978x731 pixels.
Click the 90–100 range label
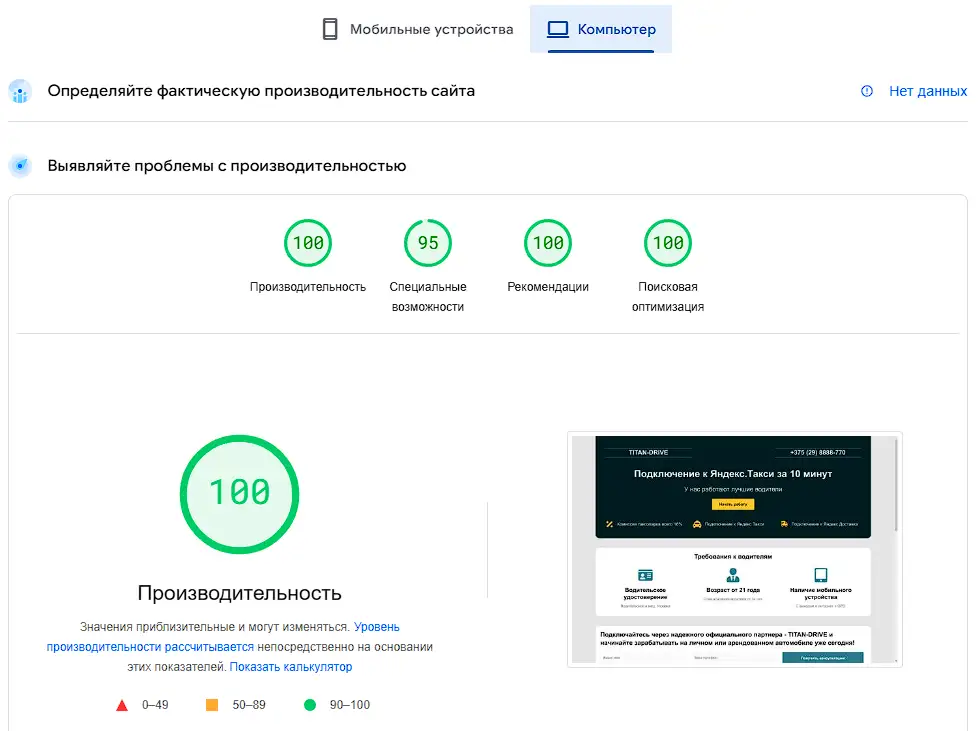click(350, 705)
